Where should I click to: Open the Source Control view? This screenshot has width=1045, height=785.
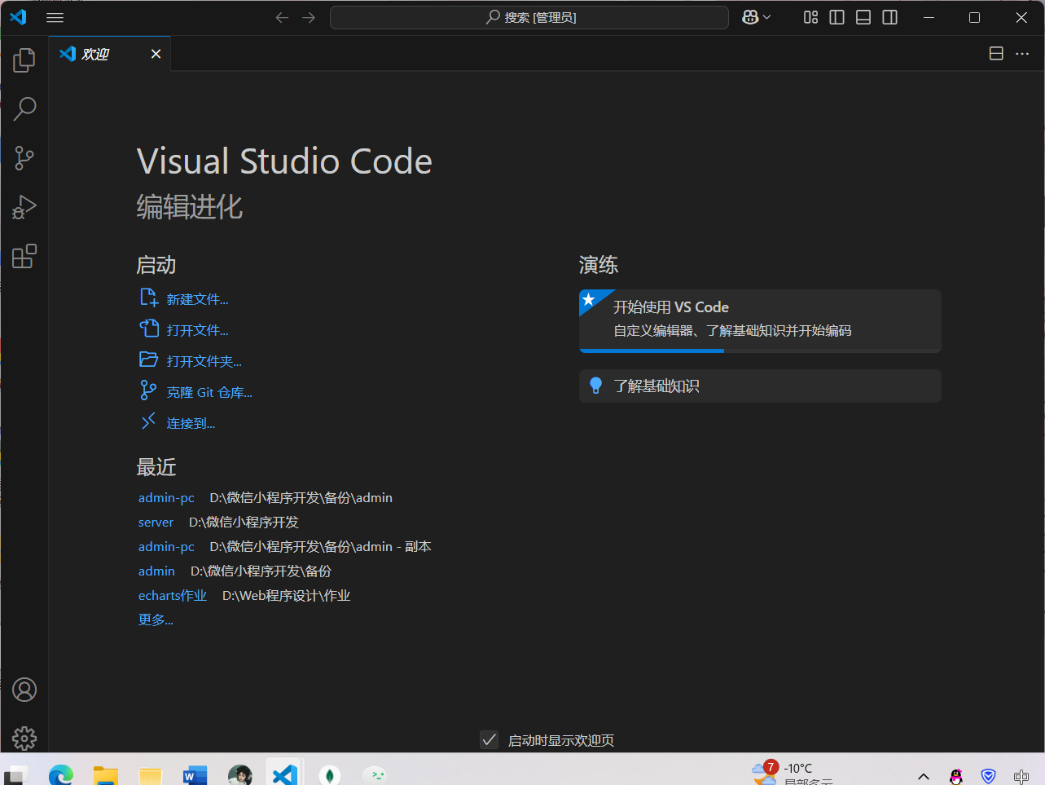point(24,158)
